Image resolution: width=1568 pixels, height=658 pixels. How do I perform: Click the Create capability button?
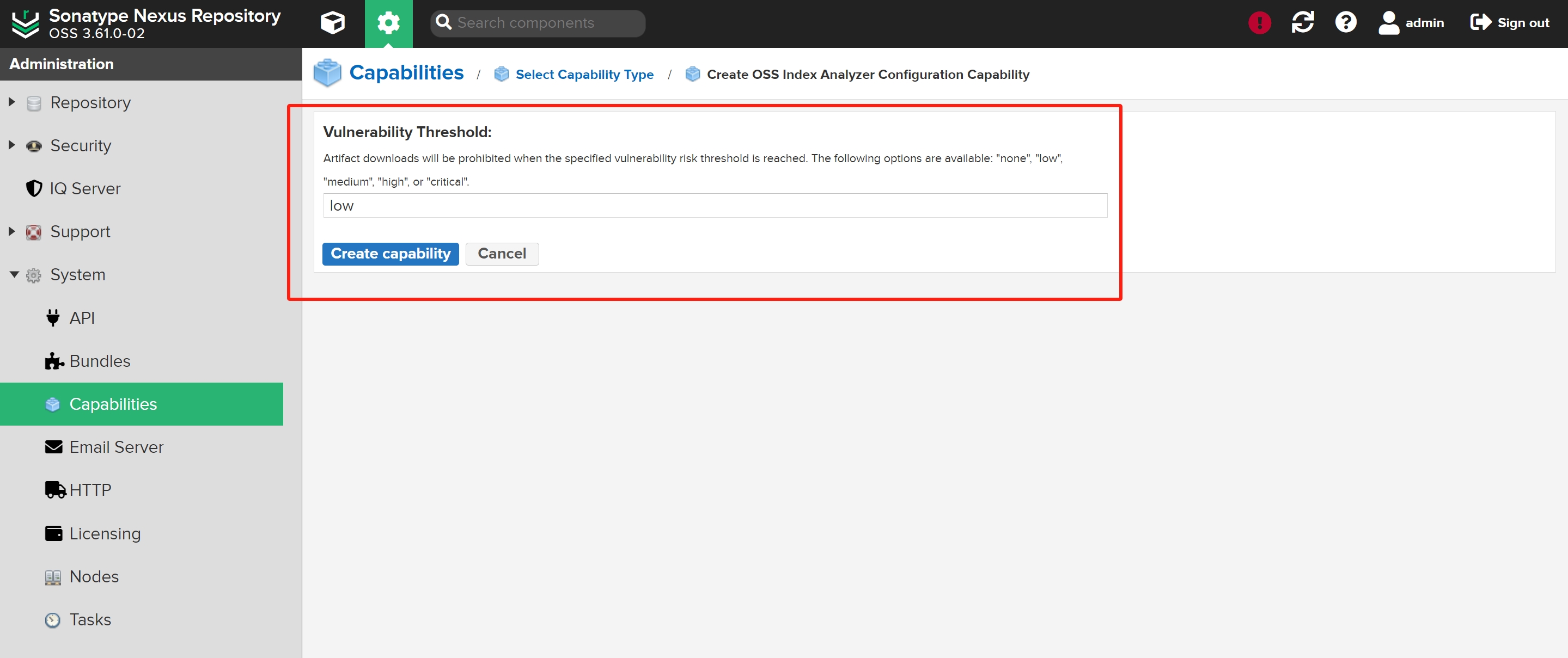click(x=390, y=254)
